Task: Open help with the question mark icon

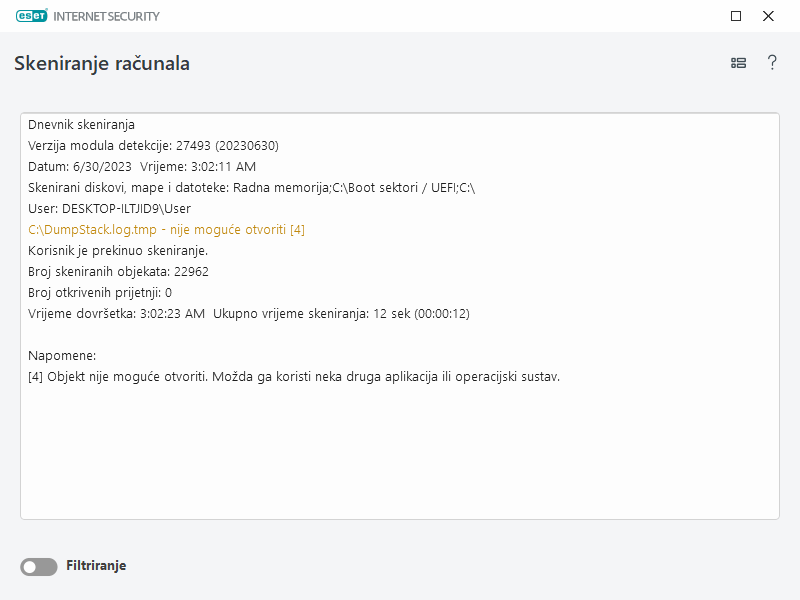Action: pos(772,63)
